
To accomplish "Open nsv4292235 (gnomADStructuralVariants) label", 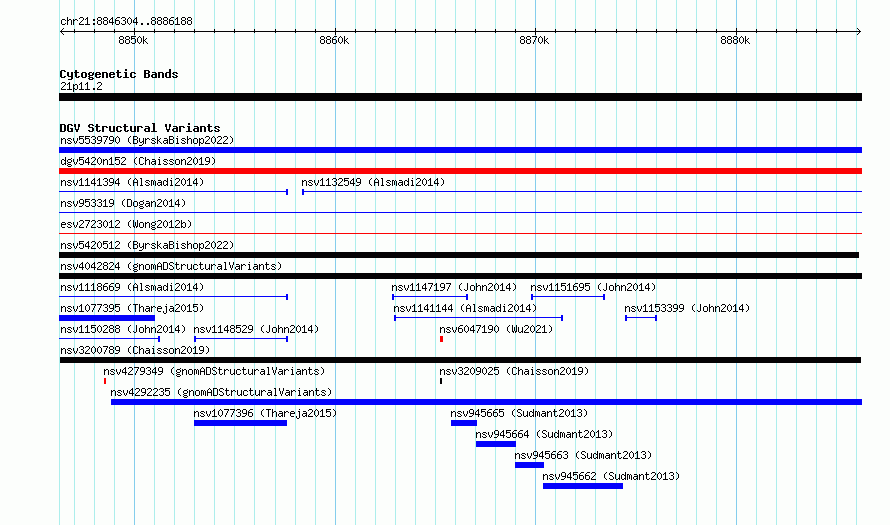I will 221,392.
